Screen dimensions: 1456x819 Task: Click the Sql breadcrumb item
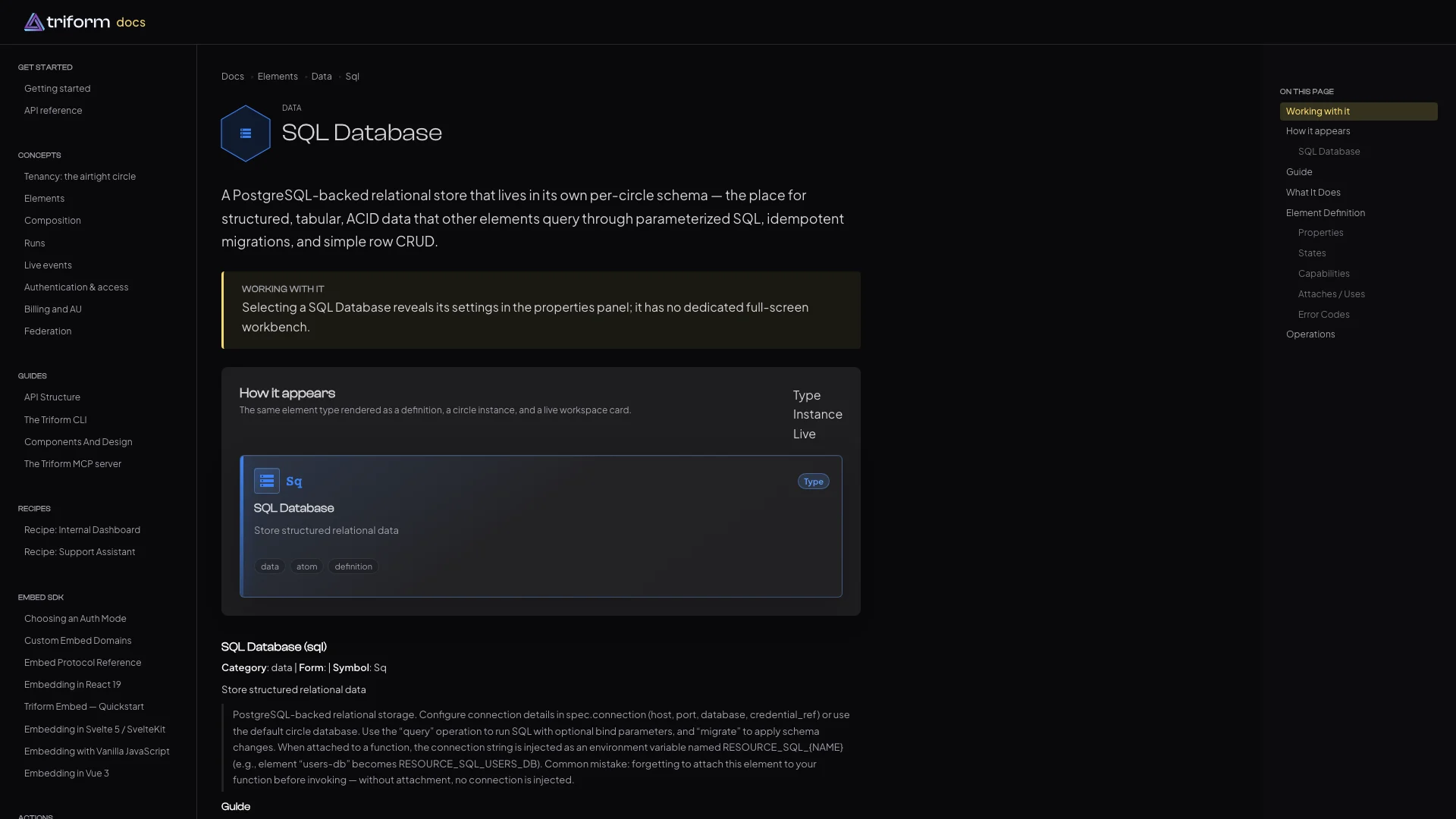[x=353, y=77]
